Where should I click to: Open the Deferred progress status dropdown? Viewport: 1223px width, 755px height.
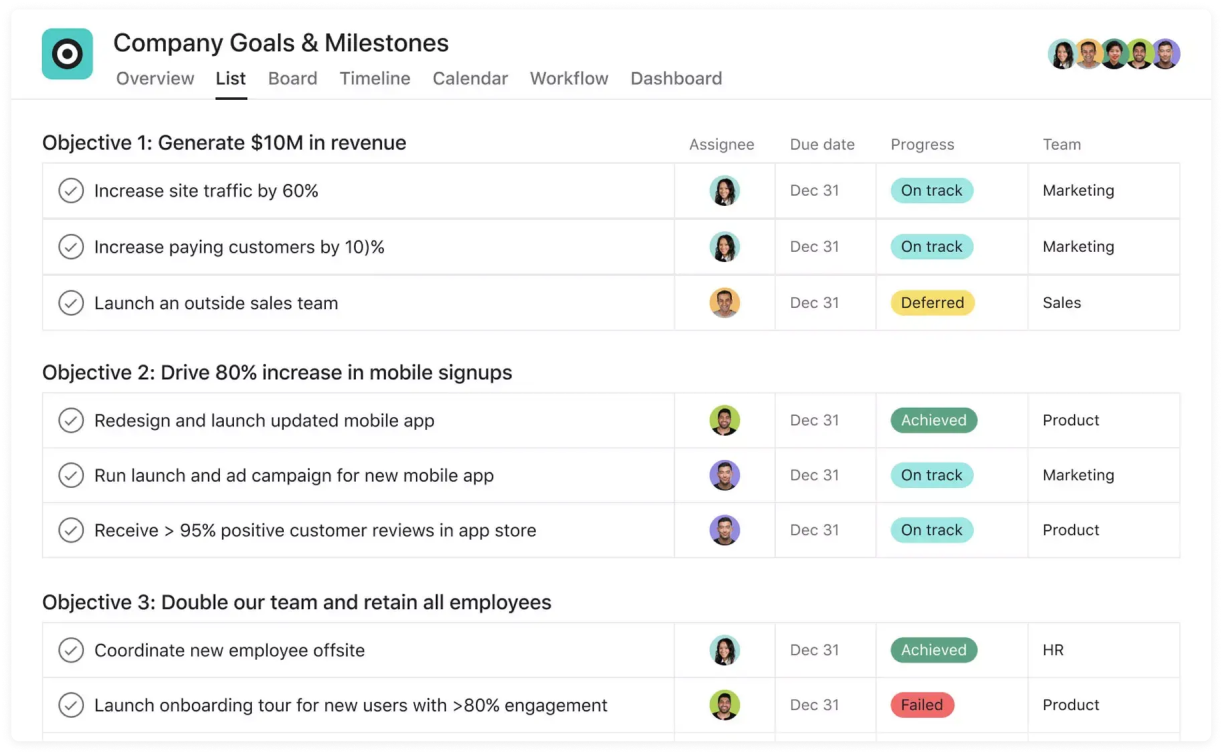(932, 303)
